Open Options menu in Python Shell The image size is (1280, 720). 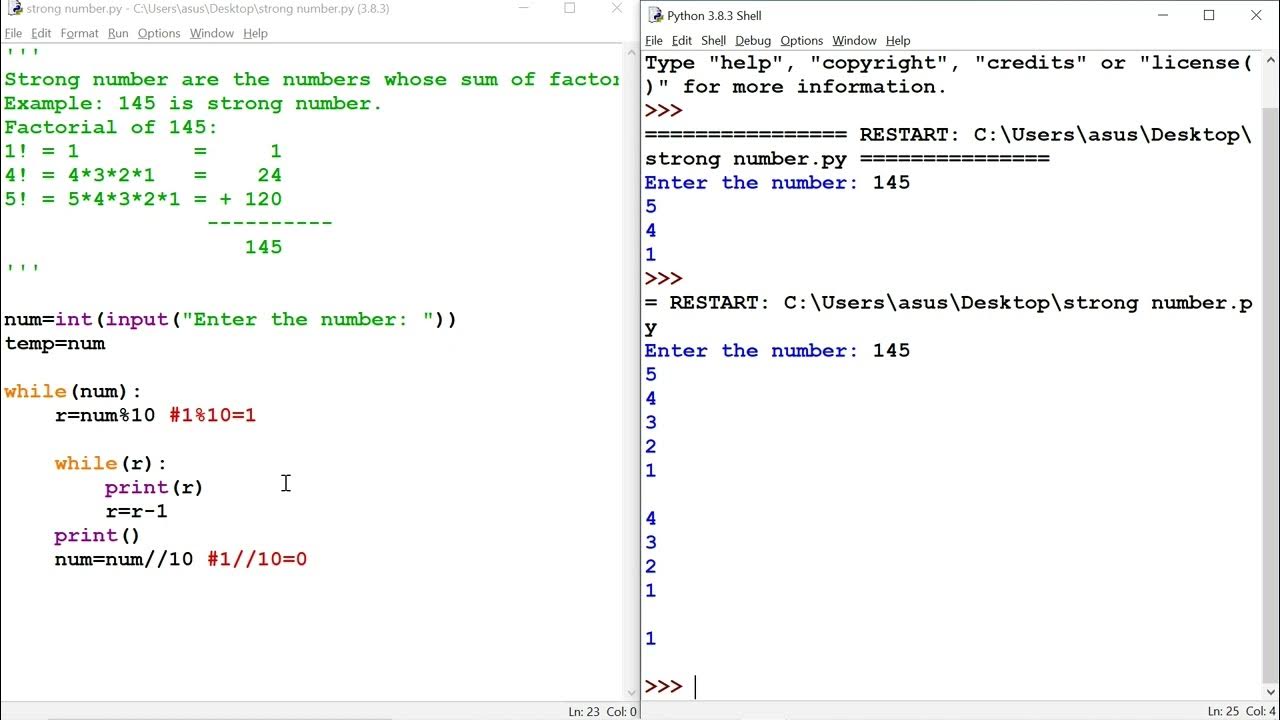coord(802,41)
